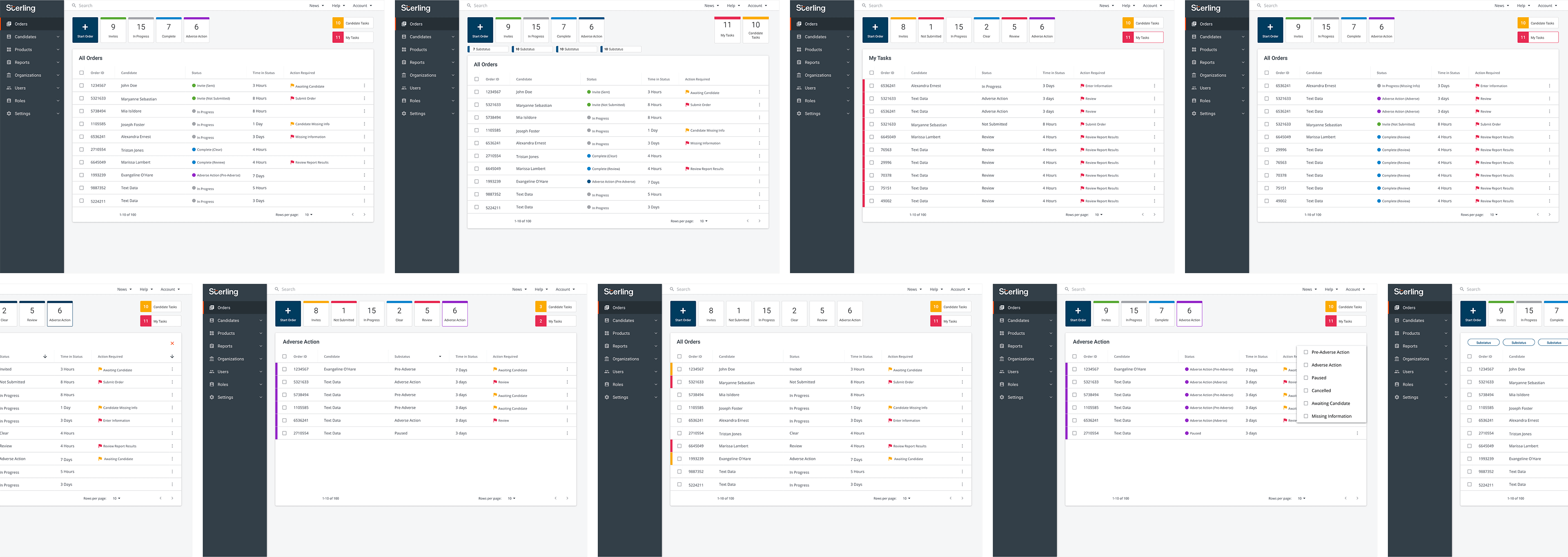Click the red X close icon above the cropped table

(x=172, y=344)
